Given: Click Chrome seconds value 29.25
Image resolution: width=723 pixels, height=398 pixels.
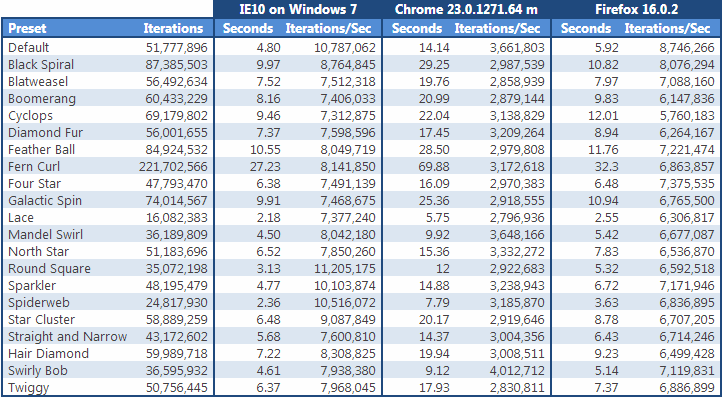Looking at the screenshot, I should (x=434, y=65).
